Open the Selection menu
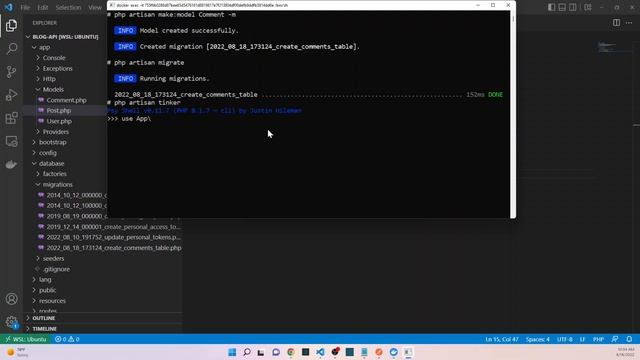This screenshot has width=640, height=360. (x=68, y=7)
